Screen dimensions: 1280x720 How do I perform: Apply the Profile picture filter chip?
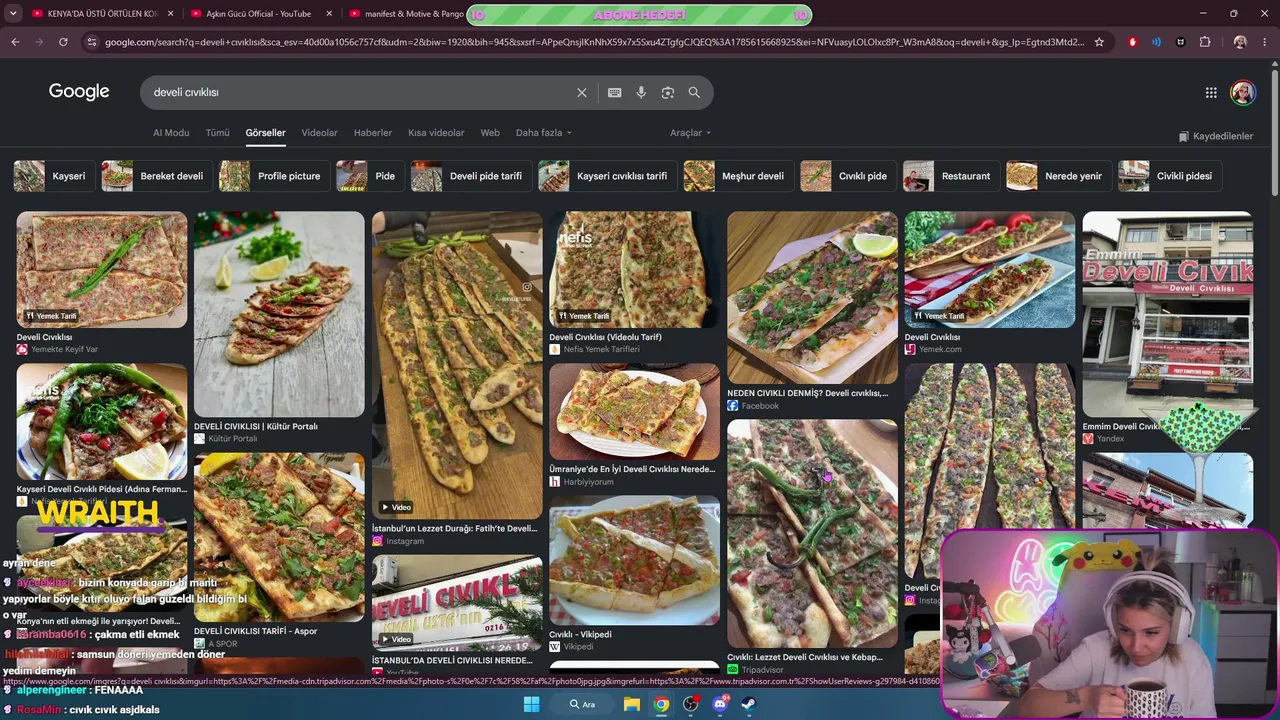274,176
